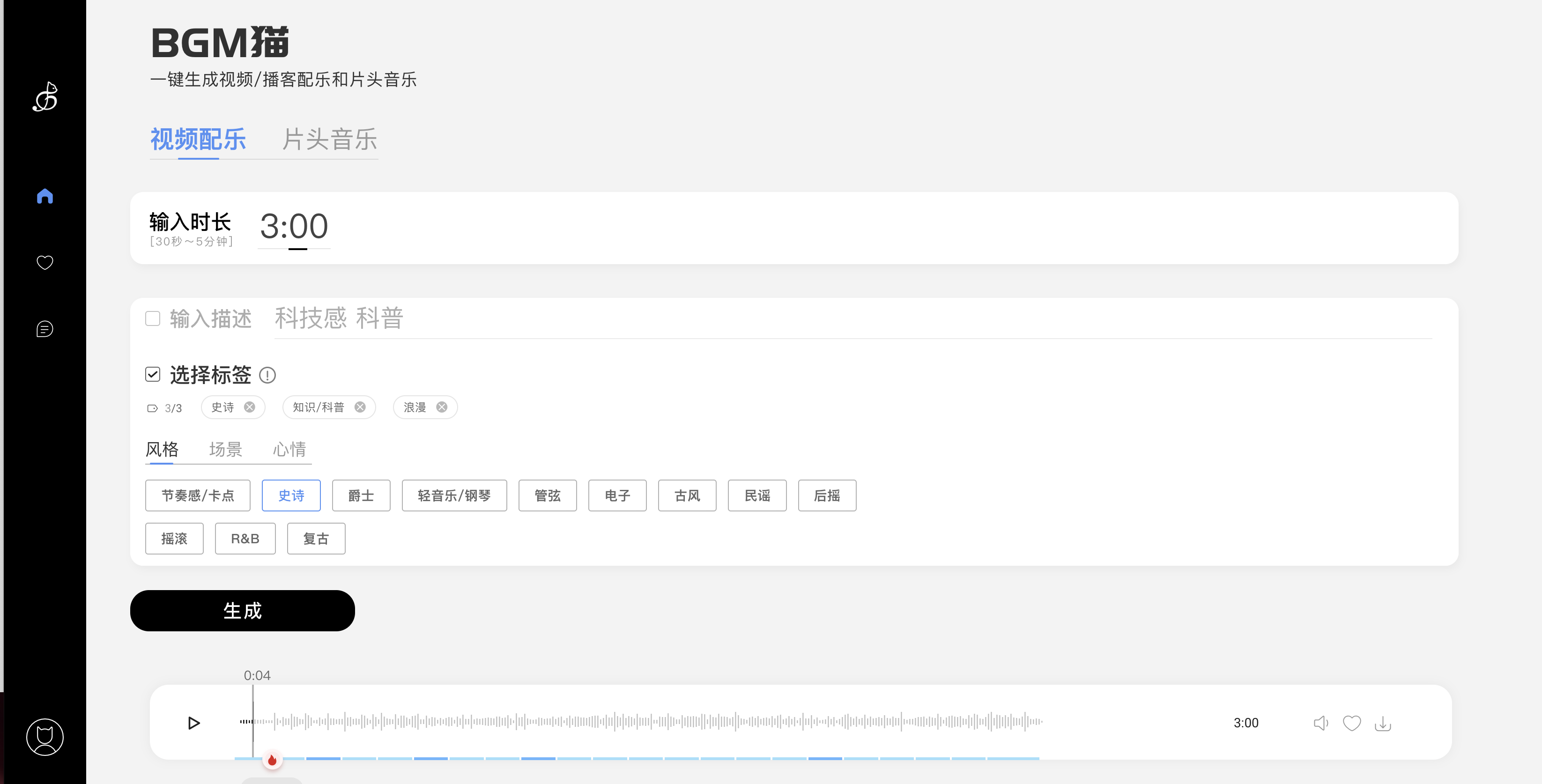Viewport: 1542px width, 784px height.
Task: Favorite the track with player heart icon
Action: [1352, 723]
